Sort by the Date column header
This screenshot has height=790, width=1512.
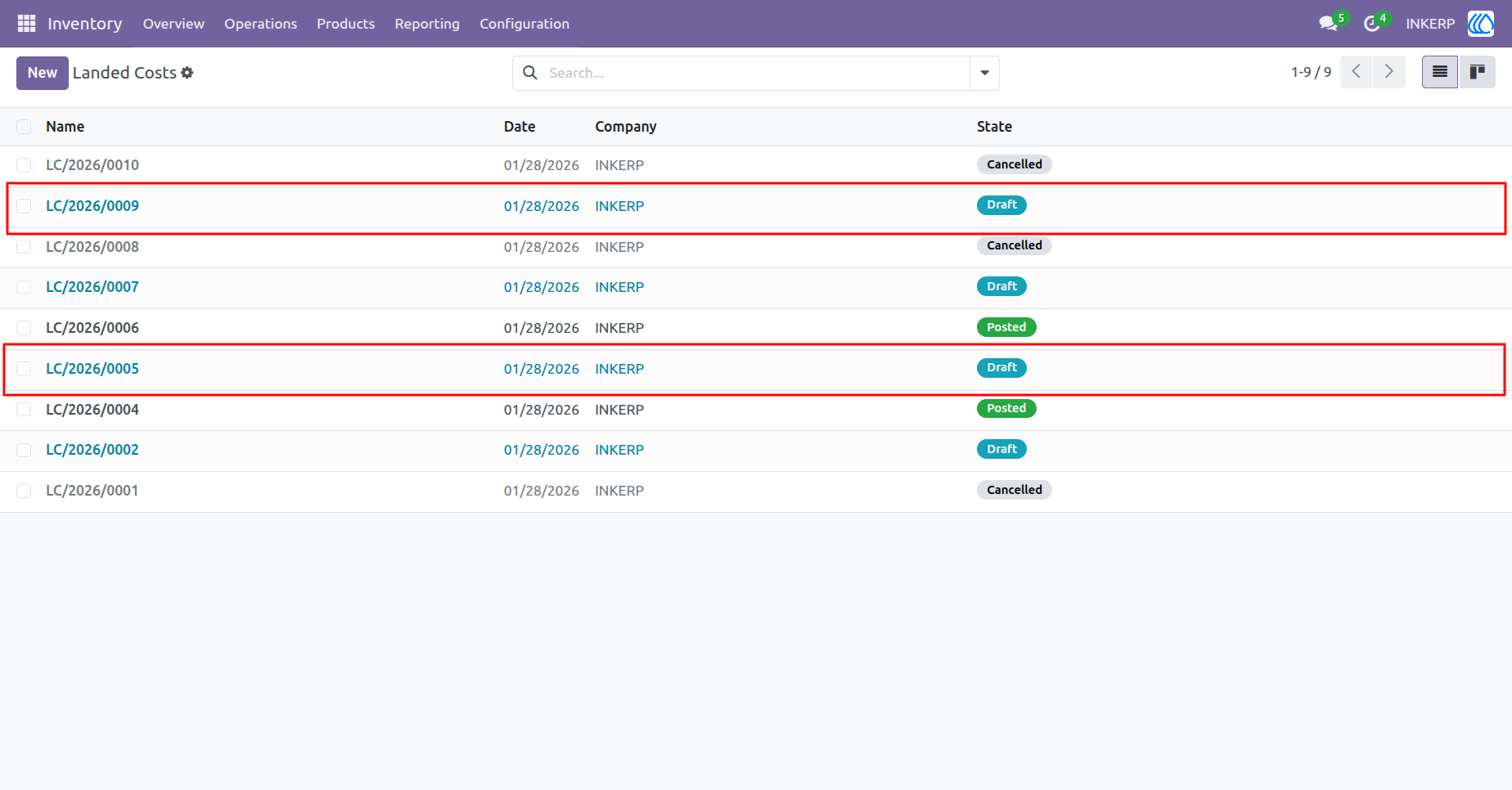pos(520,127)
